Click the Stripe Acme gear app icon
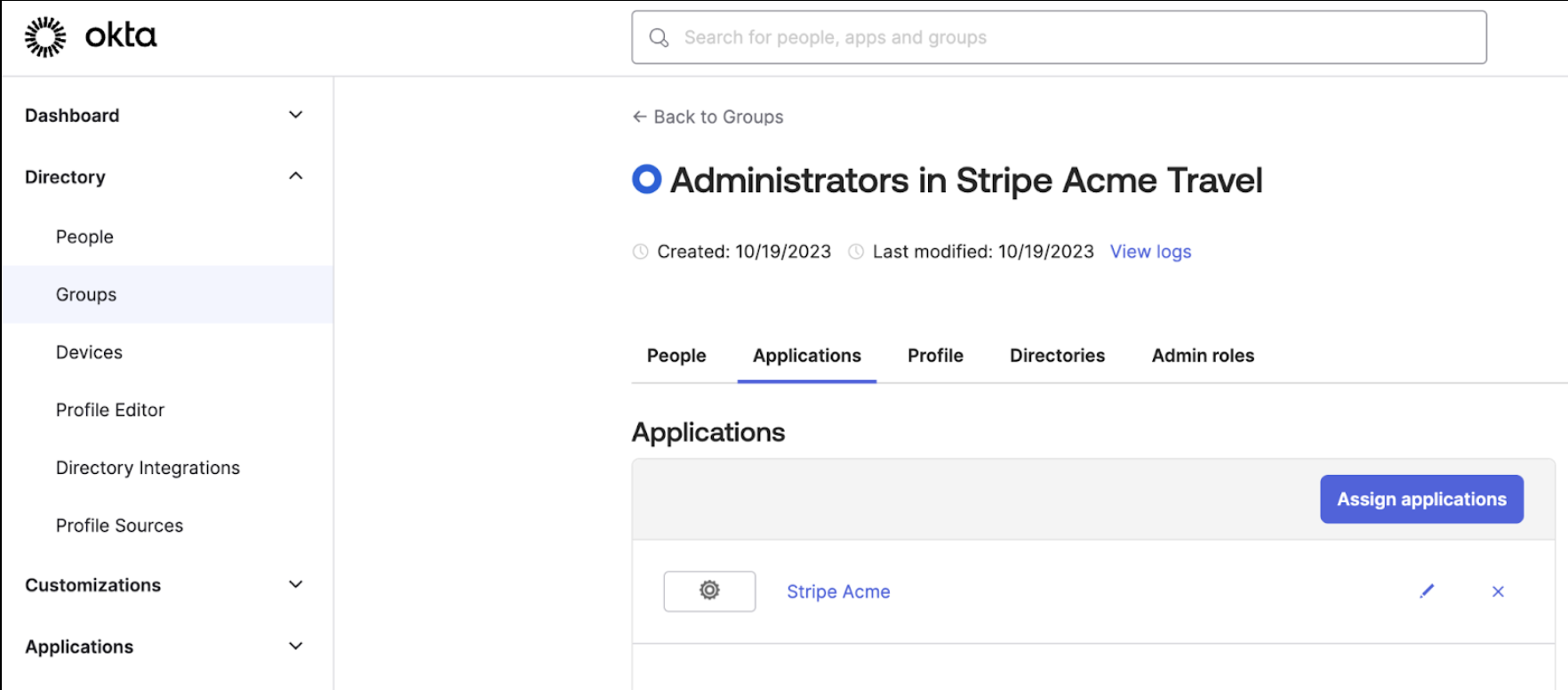 (709, 590)
